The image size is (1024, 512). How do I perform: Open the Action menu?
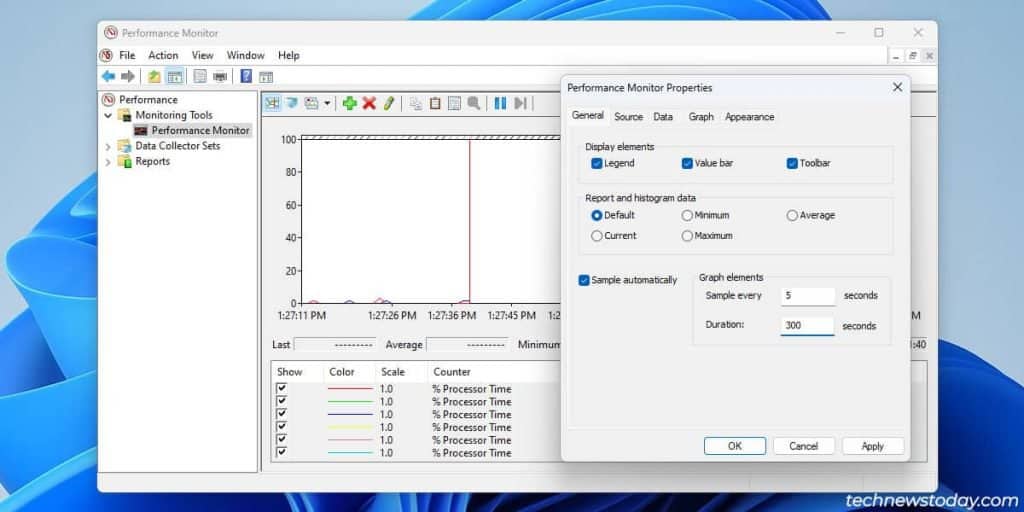click(163, 56)
